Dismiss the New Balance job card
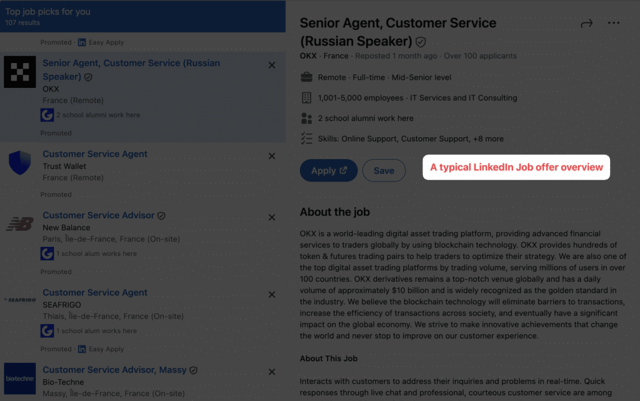 click(272, 217)
